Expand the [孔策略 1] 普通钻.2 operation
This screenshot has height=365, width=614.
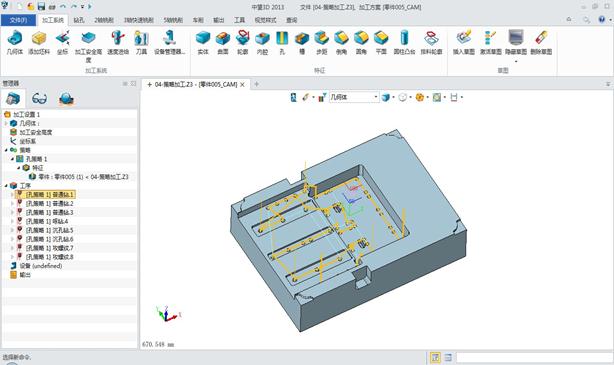(13, 204)
